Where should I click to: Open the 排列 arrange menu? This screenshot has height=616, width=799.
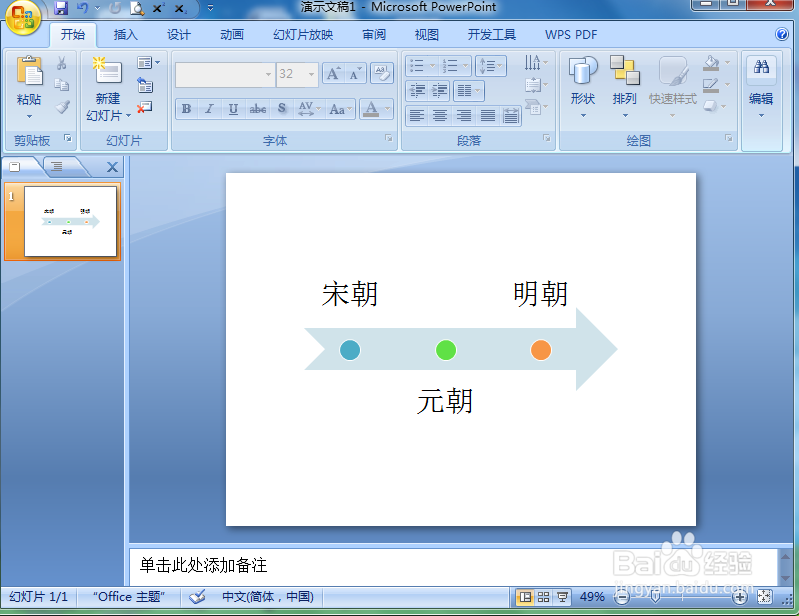tap(625, 87)
